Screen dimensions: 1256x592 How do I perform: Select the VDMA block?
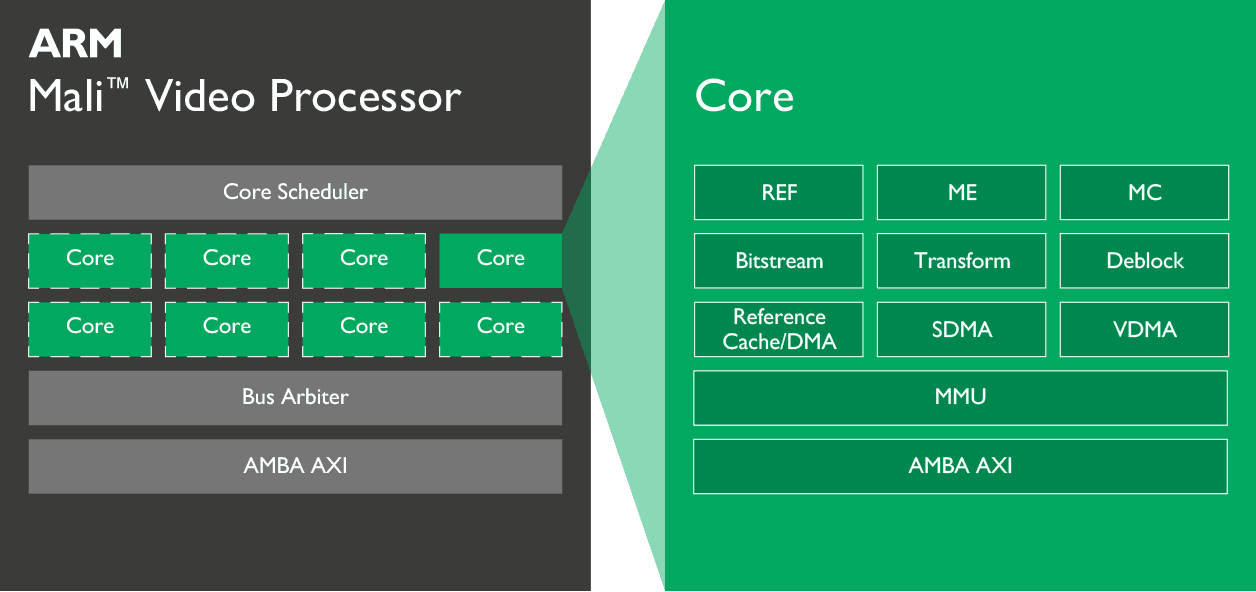1144,330
